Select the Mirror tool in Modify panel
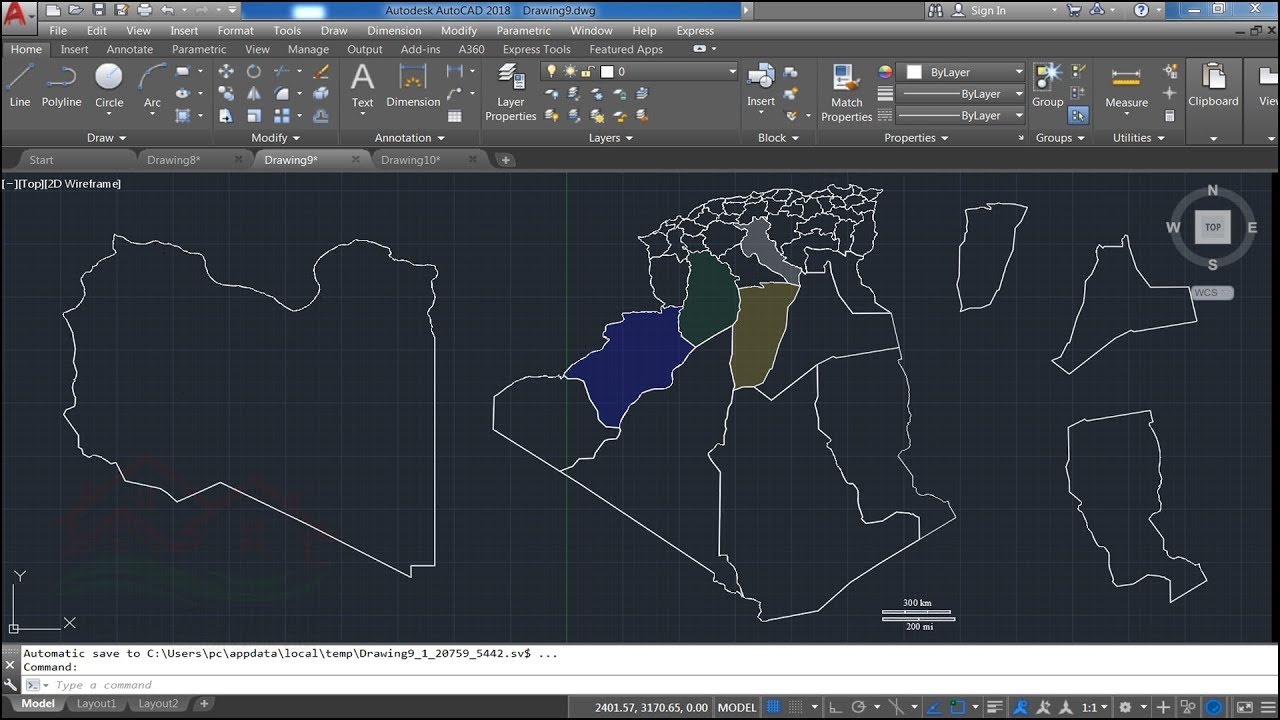 pos(254,94)
